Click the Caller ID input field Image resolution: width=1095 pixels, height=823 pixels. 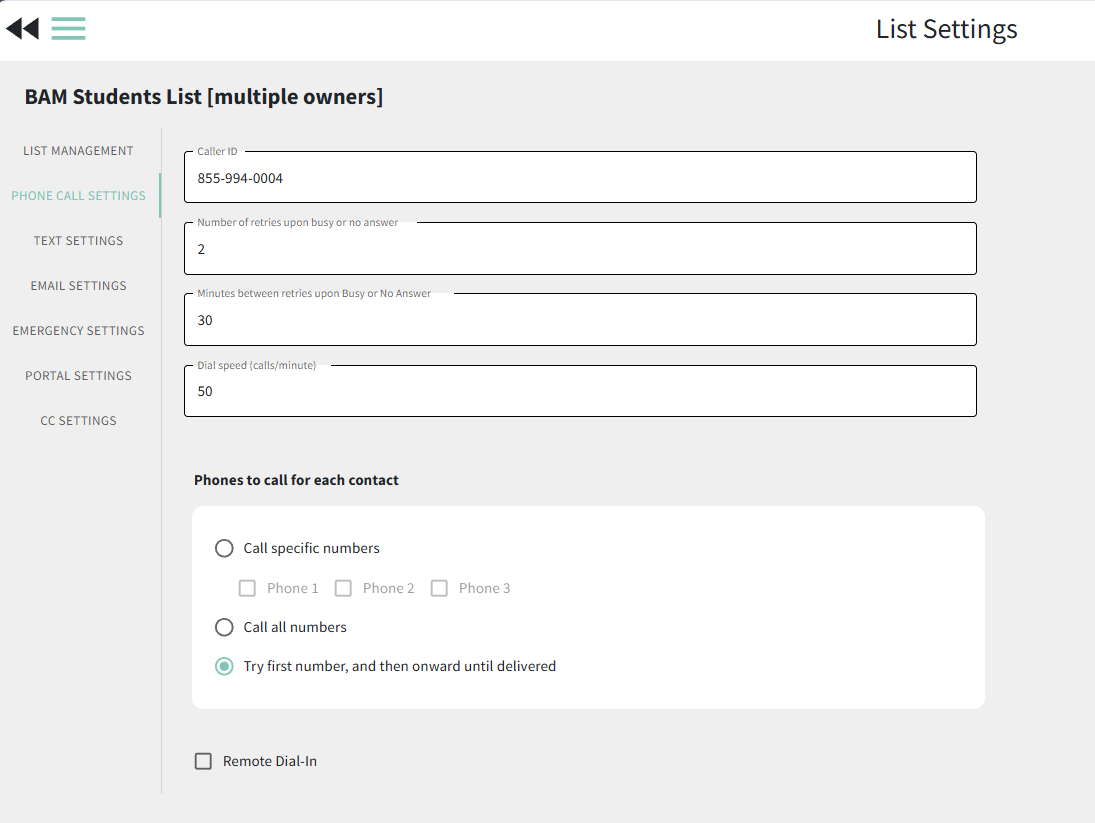pyautogui.click(x=580, y=179)
